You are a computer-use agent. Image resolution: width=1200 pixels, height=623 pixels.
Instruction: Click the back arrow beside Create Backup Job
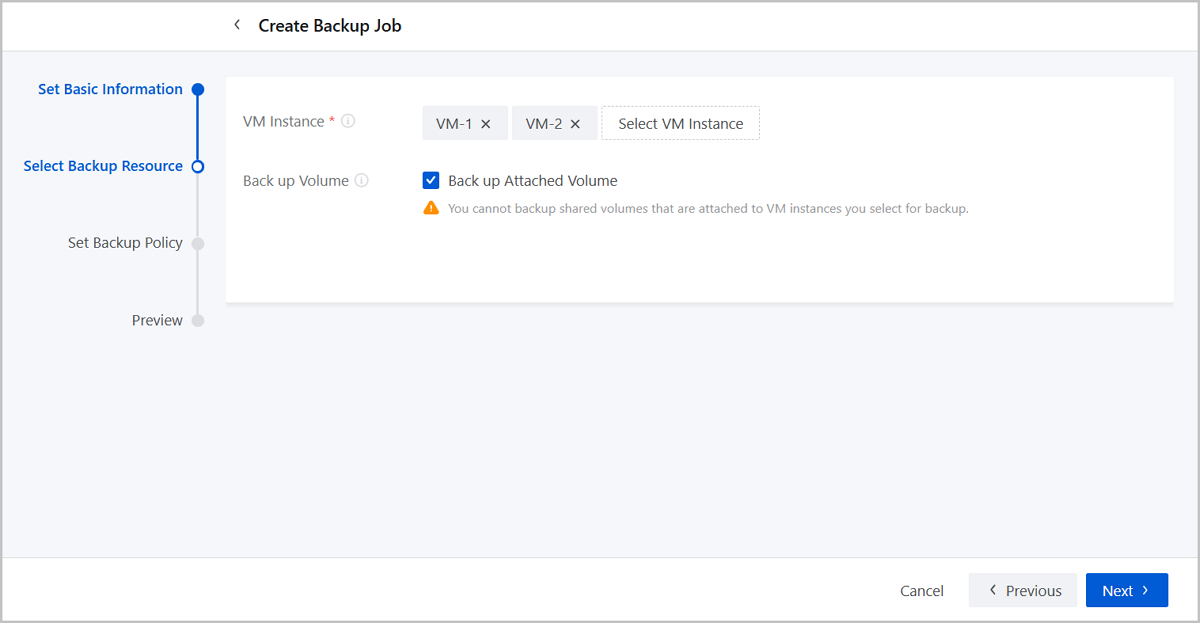click(x=237, y=25)
